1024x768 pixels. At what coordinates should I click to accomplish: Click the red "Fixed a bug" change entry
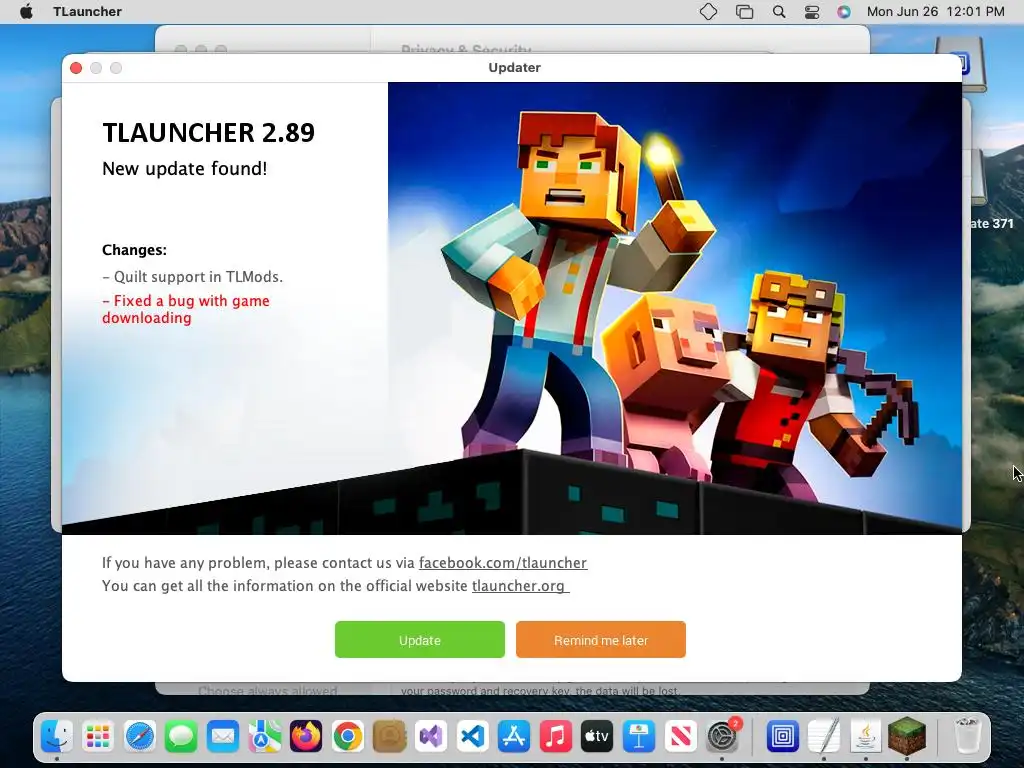[x=186, y=309]
